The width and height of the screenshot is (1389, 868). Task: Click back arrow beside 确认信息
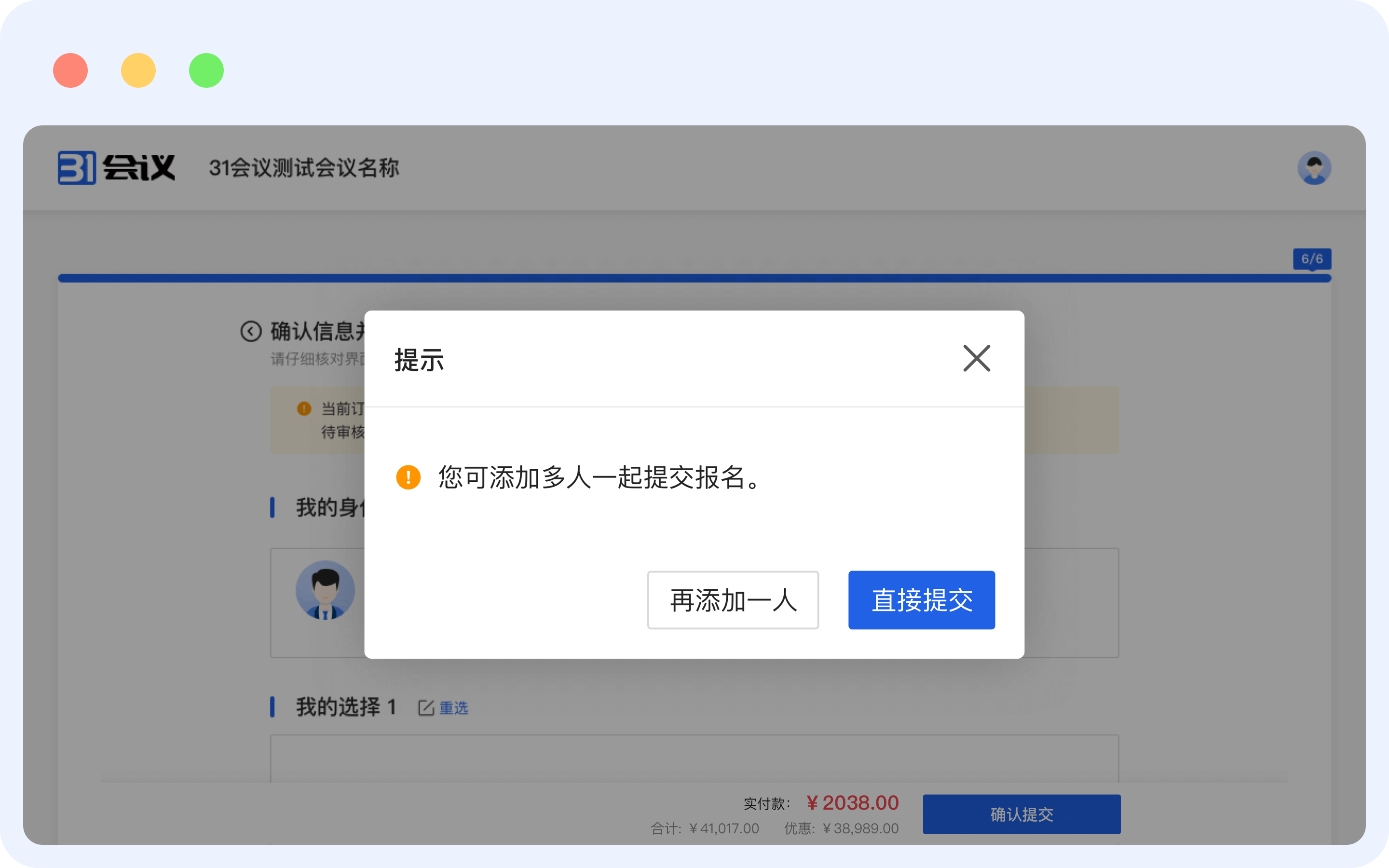point(251,331)
